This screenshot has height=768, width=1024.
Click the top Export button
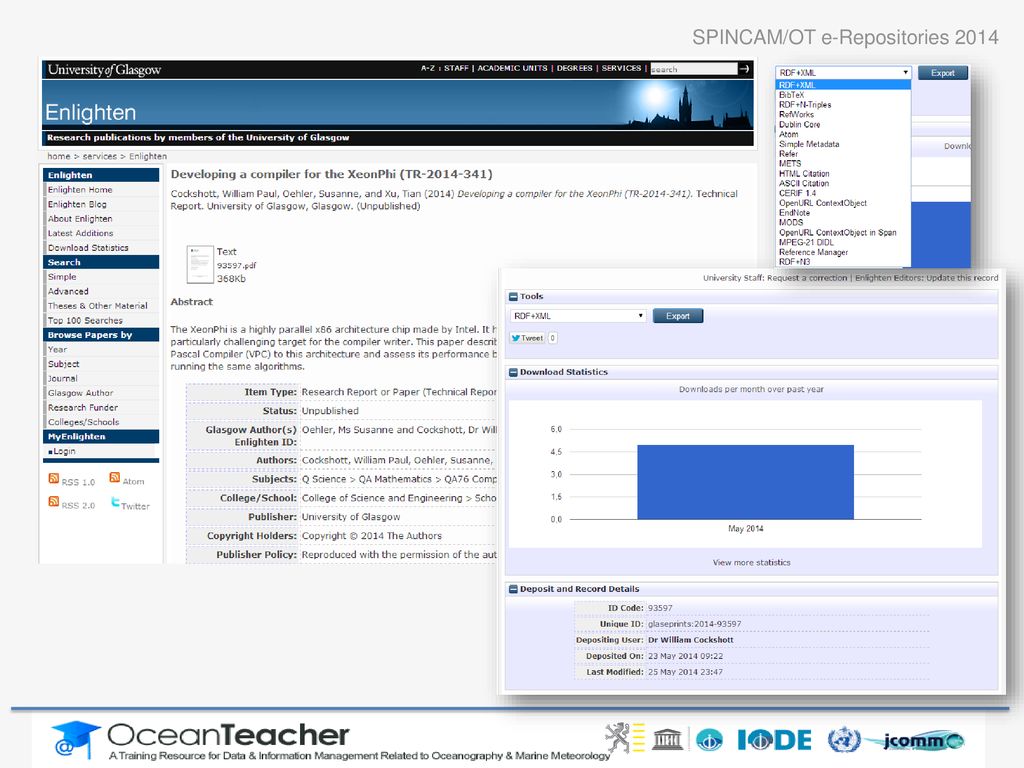[x=942, y=72]
